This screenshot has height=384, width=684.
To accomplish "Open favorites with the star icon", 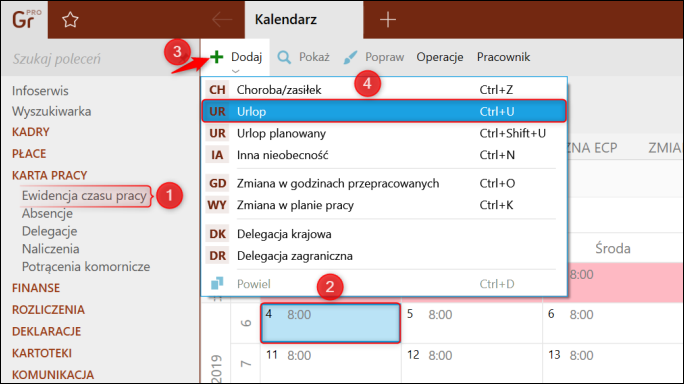I will click(x=70, y=20).
